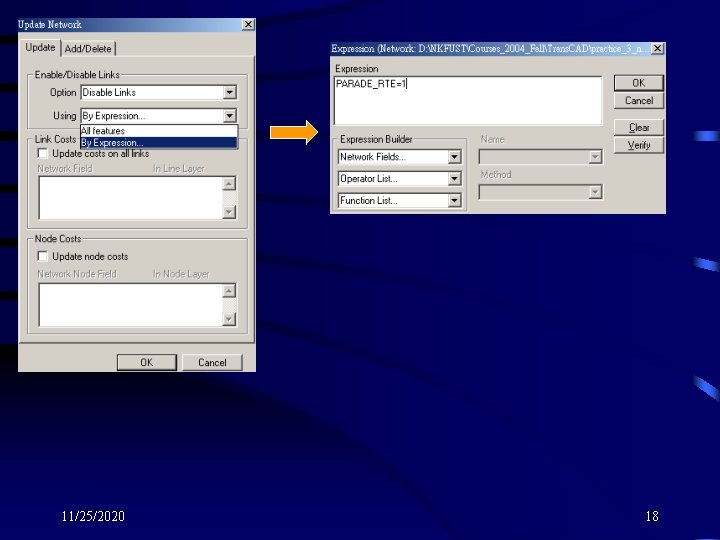
Task: Open the Operator List... dropdown
Action: point(399,178)
